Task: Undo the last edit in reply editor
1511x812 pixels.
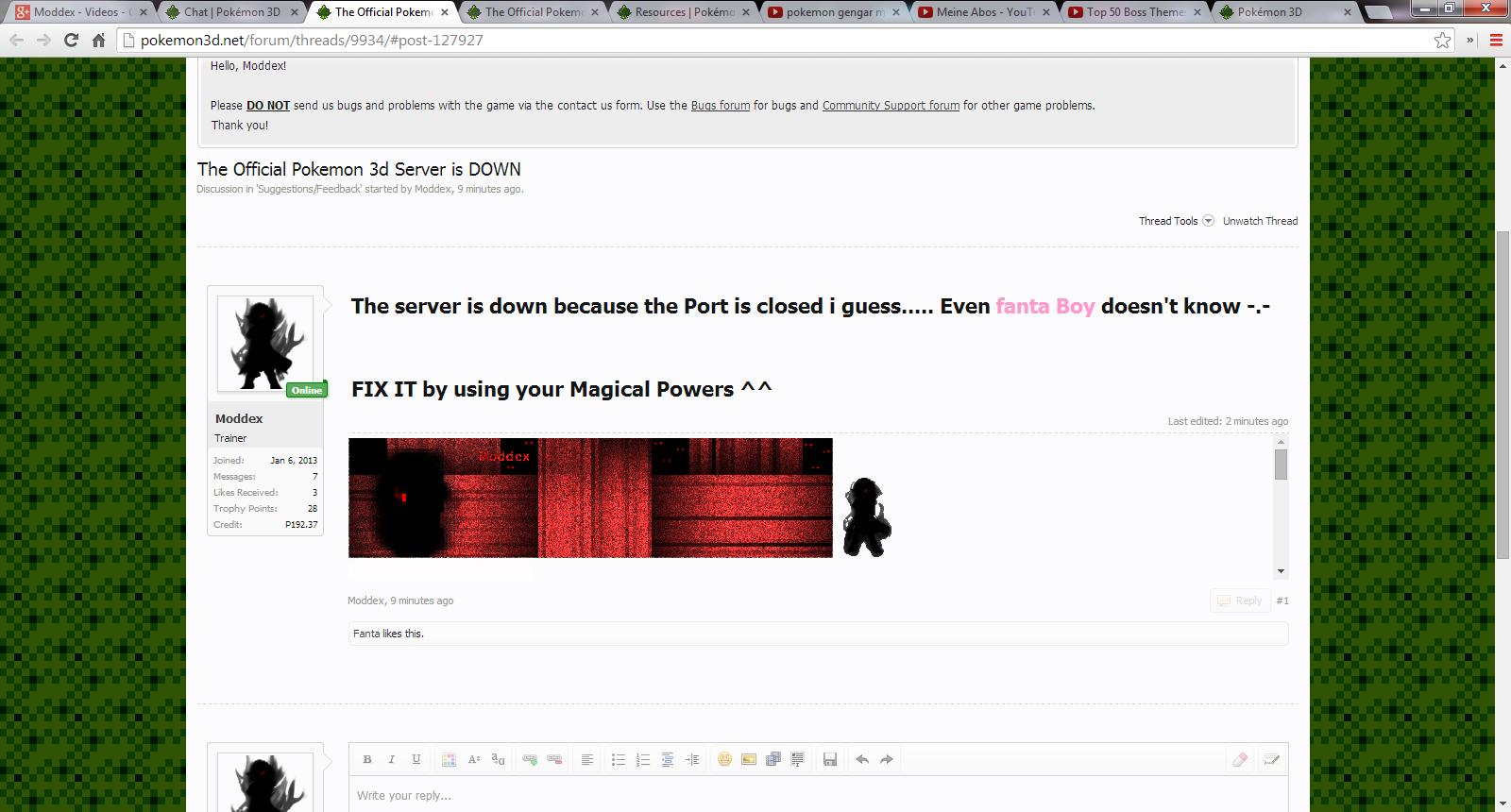Action: [862, 759]
